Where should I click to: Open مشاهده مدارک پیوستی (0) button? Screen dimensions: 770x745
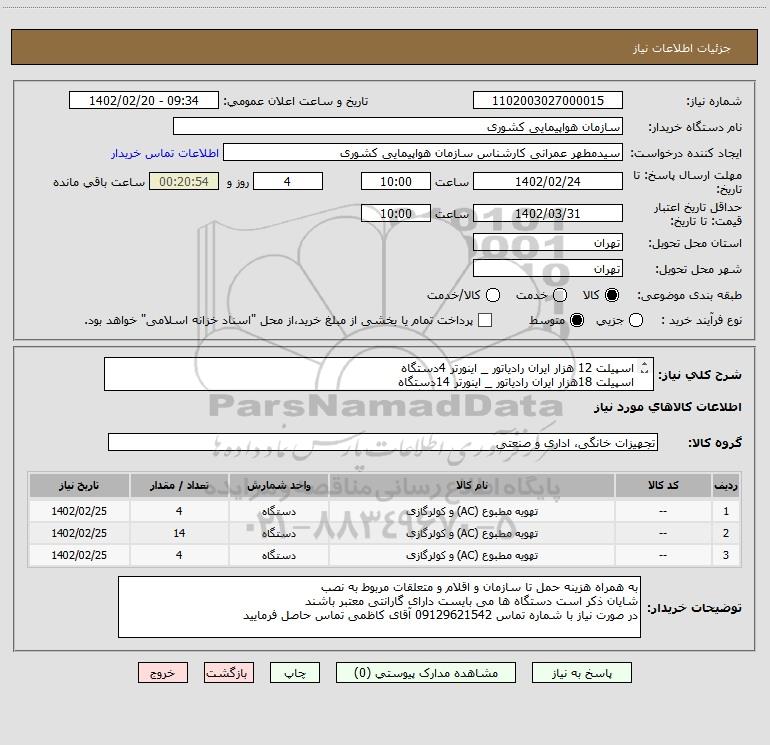[426, 673]
